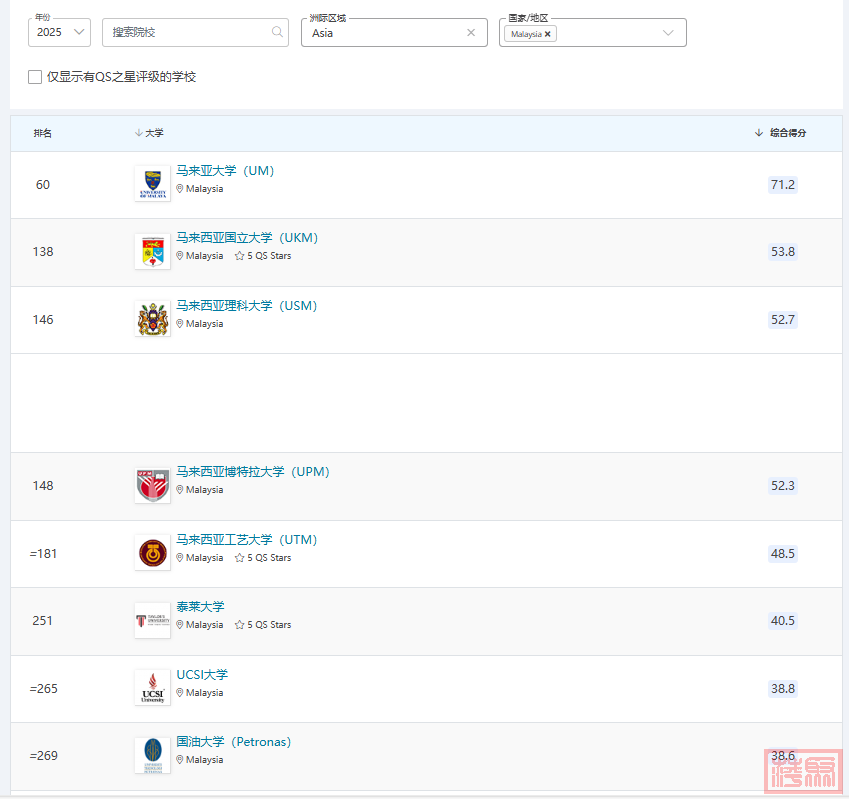Open the 马来西亚博特拉大学 (UPM) link

[253, 472]
